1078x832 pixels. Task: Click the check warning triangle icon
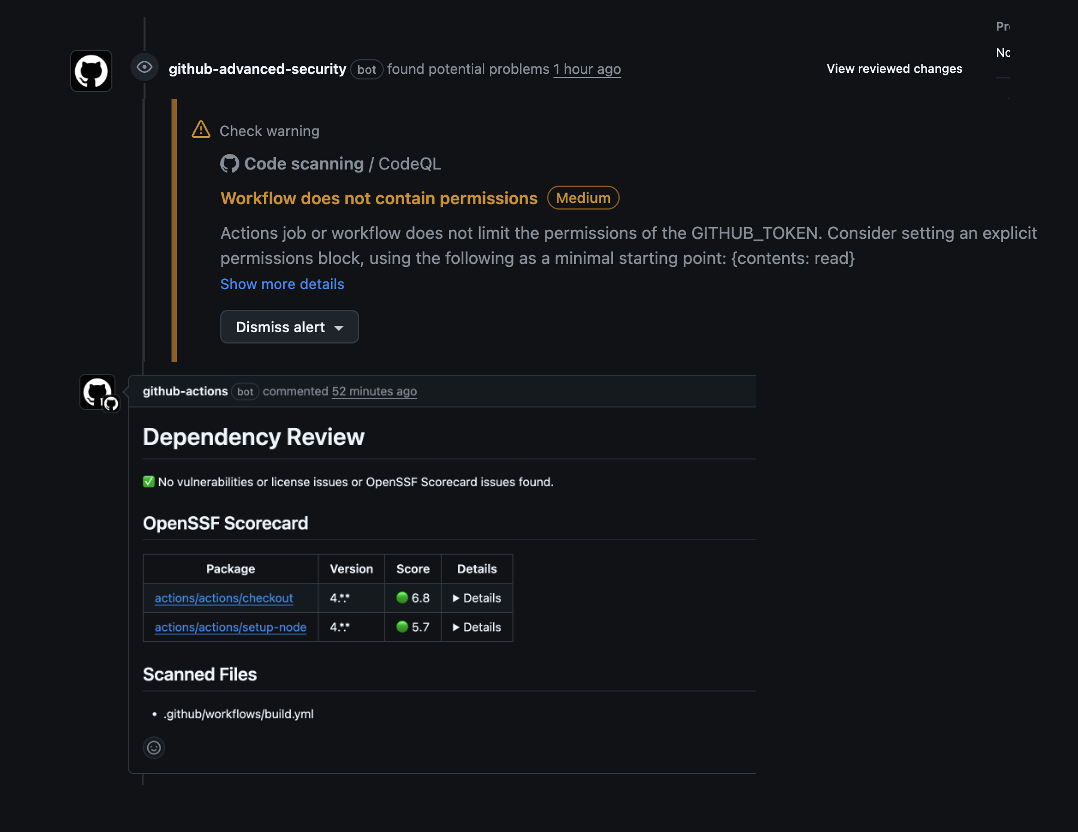[x=201, y=130]
